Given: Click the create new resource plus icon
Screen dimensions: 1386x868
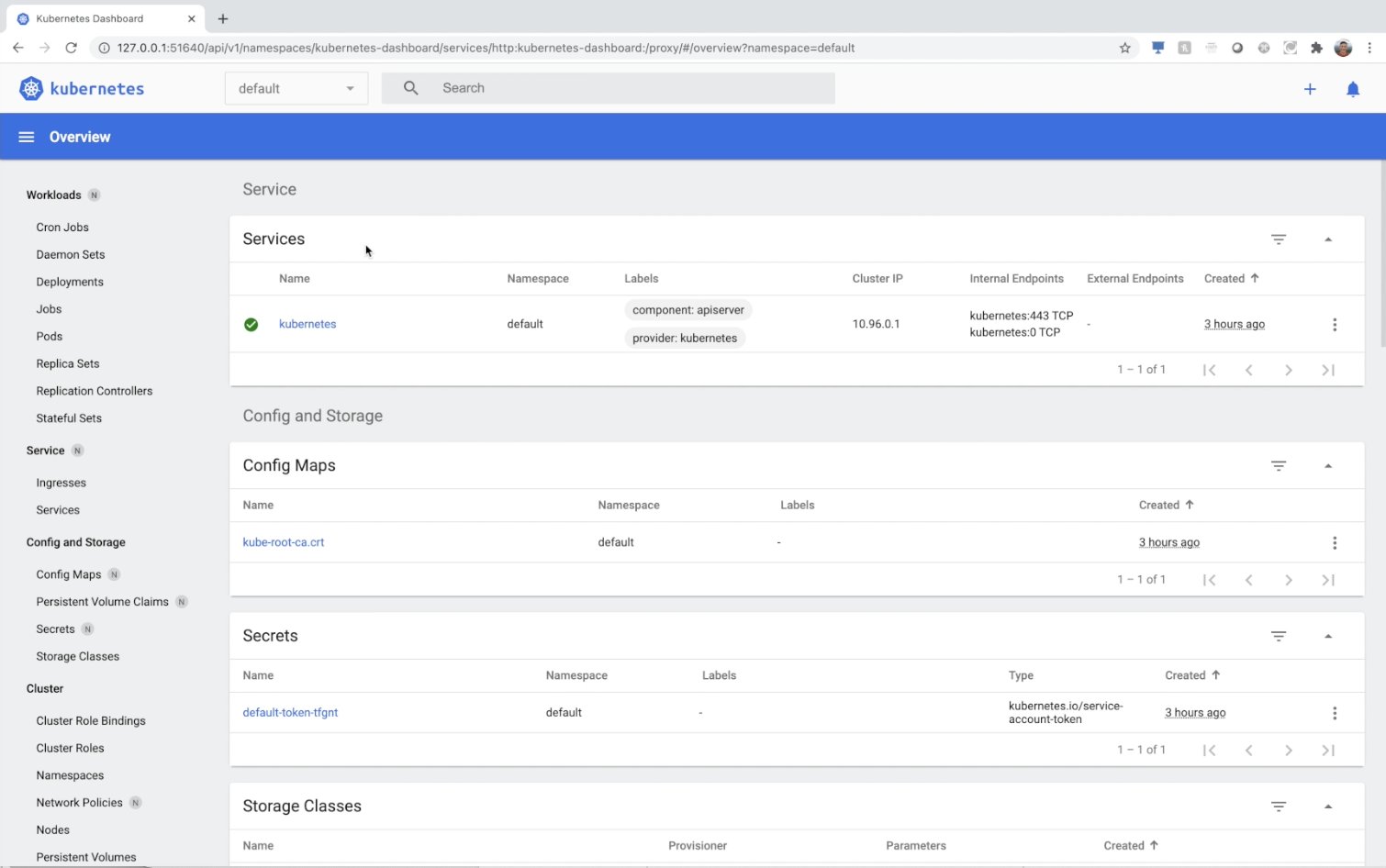Looking at the screenshot, I should coord(1310,89).
